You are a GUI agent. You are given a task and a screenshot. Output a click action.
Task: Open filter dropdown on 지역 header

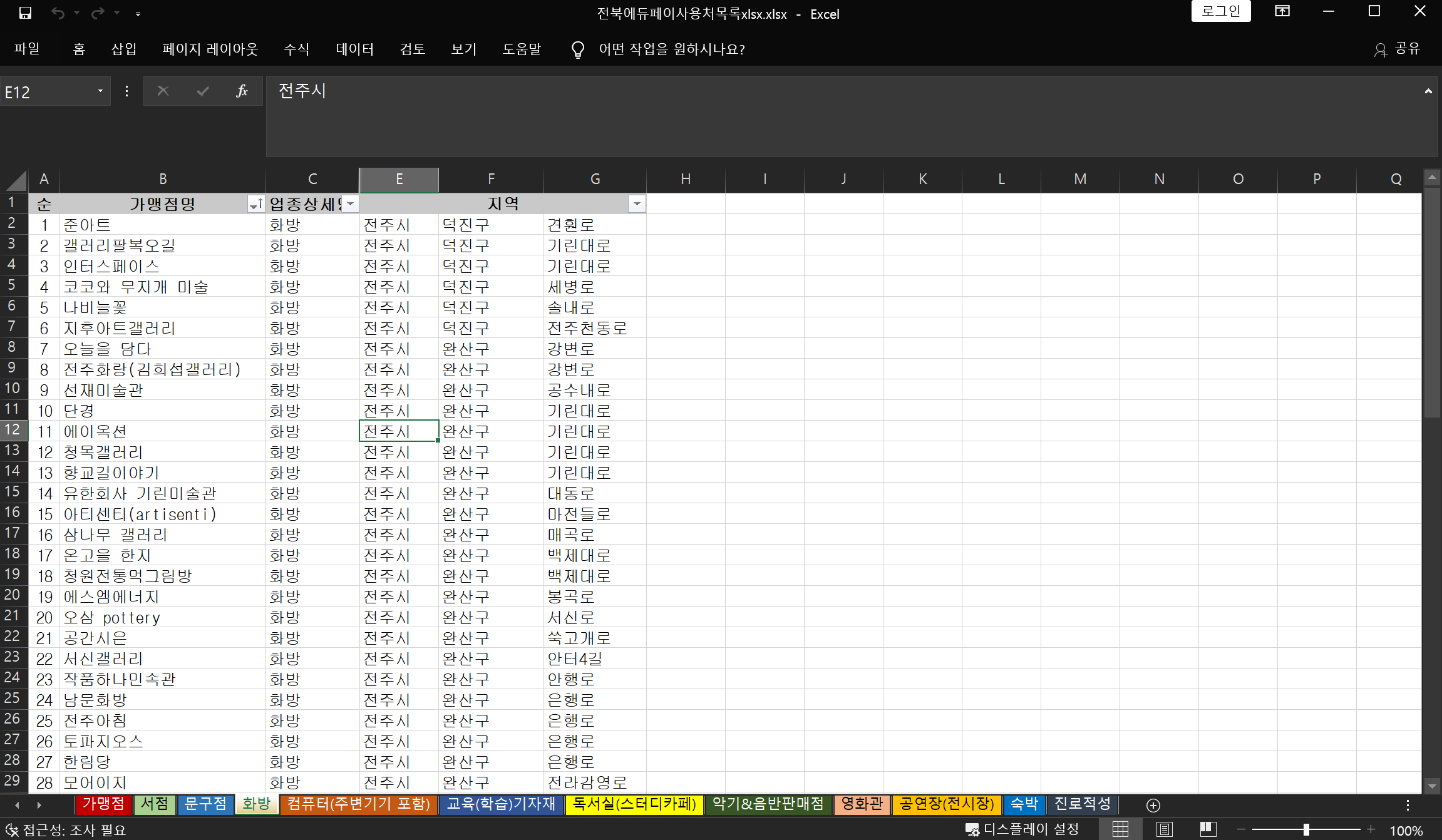pos(637,204)
